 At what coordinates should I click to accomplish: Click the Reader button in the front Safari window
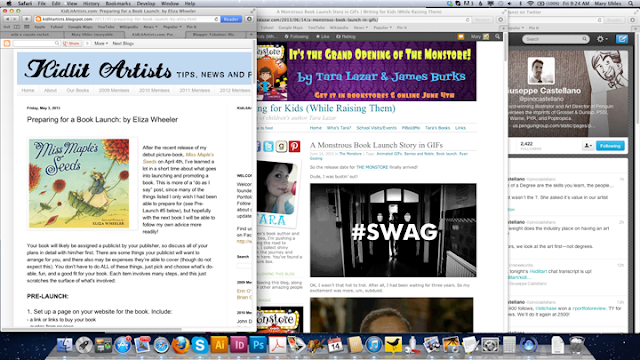[231, 19]
